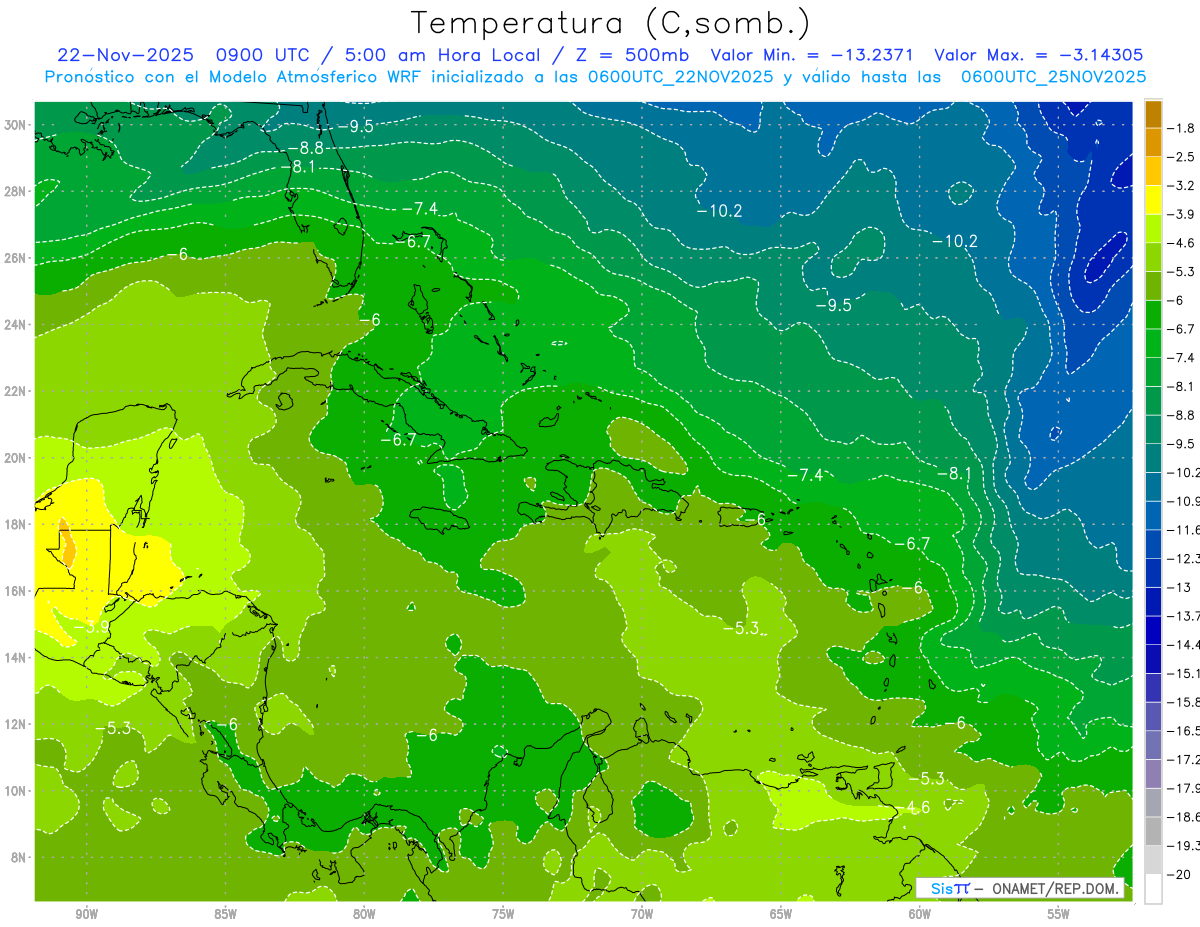Click the '-3.2' colorbar legend label
Viewport: 1200px width, 927px height.
1182,185
